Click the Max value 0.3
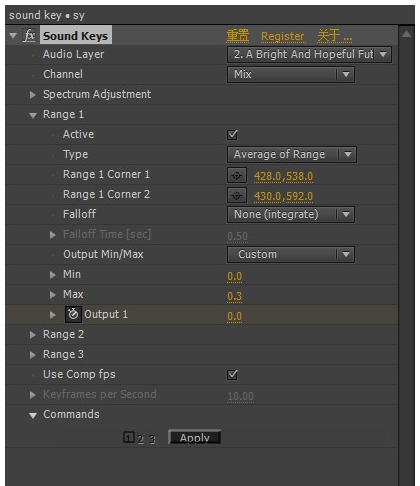The image size is (420, 486). click(235, 296)
